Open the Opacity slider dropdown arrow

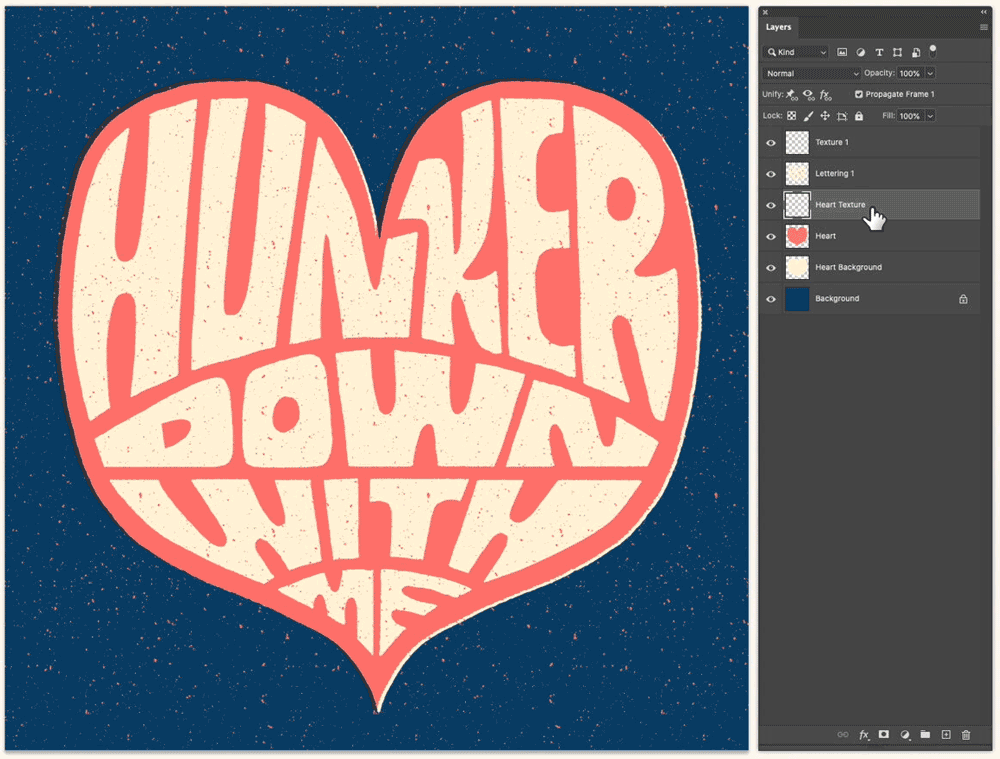[x=930, y=74]
